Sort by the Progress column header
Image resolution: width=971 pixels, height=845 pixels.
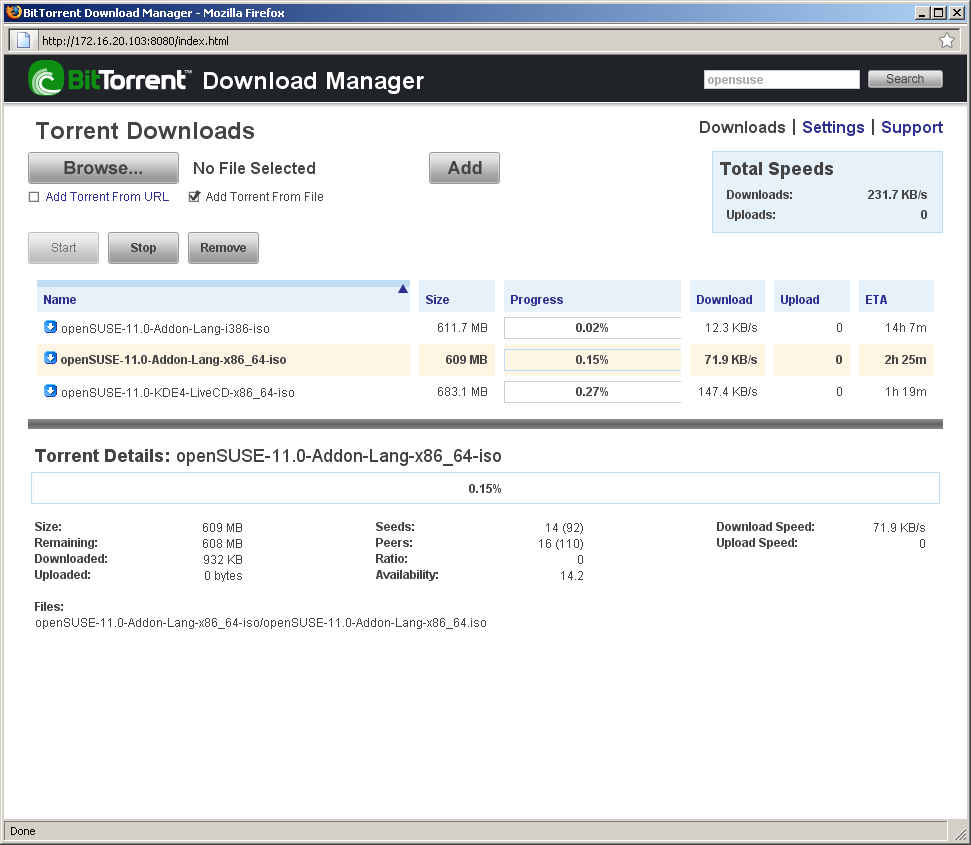(592, 296)
